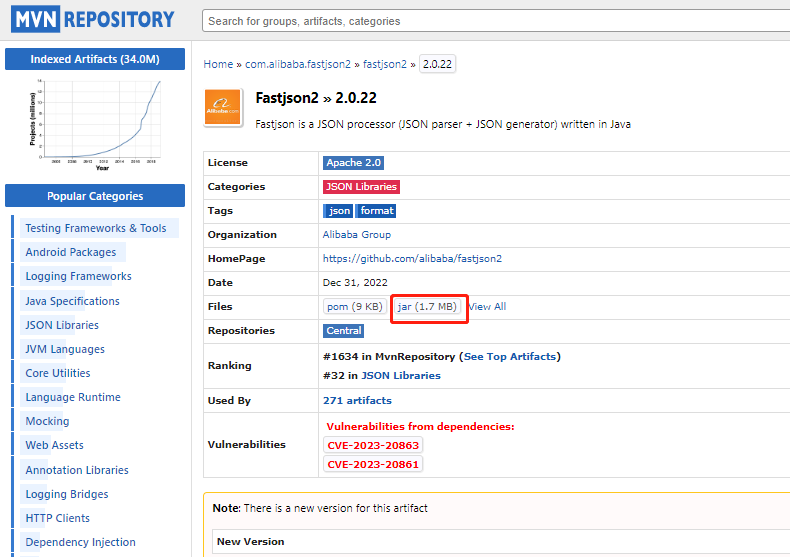The image size is (790, 557).
Task: Click the New Version row label
Action: click(250, 542)
